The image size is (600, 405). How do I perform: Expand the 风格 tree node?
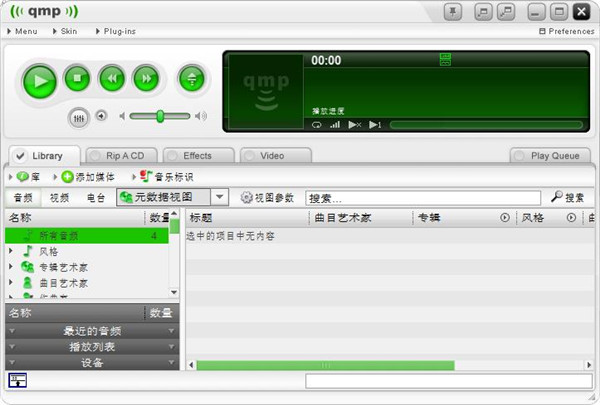11,251
